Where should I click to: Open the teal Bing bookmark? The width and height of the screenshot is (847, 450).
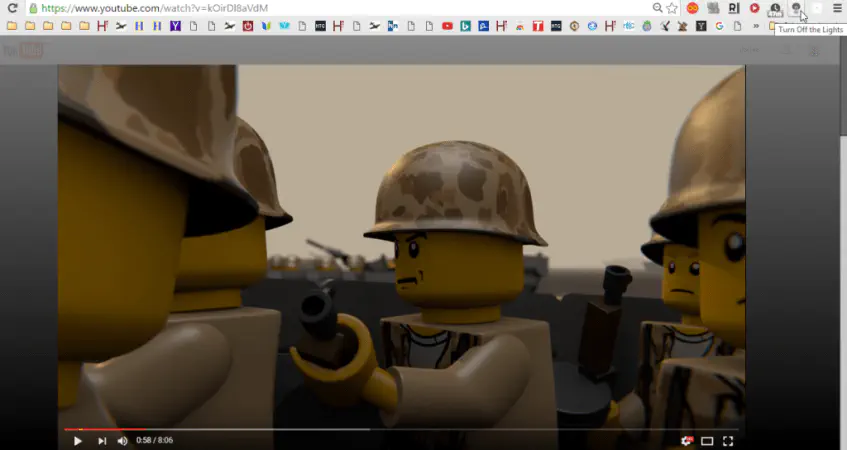[465, 26]
